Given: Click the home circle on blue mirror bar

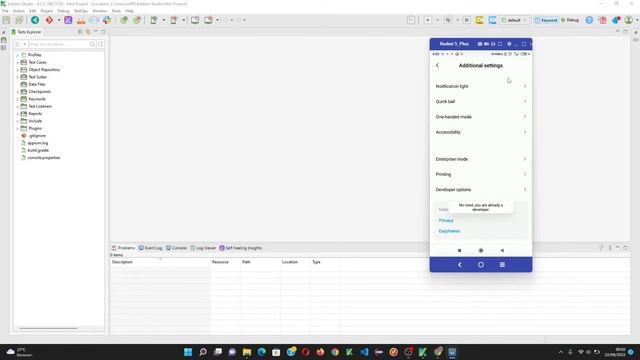Looking at the screenshot, I should 481,265.
